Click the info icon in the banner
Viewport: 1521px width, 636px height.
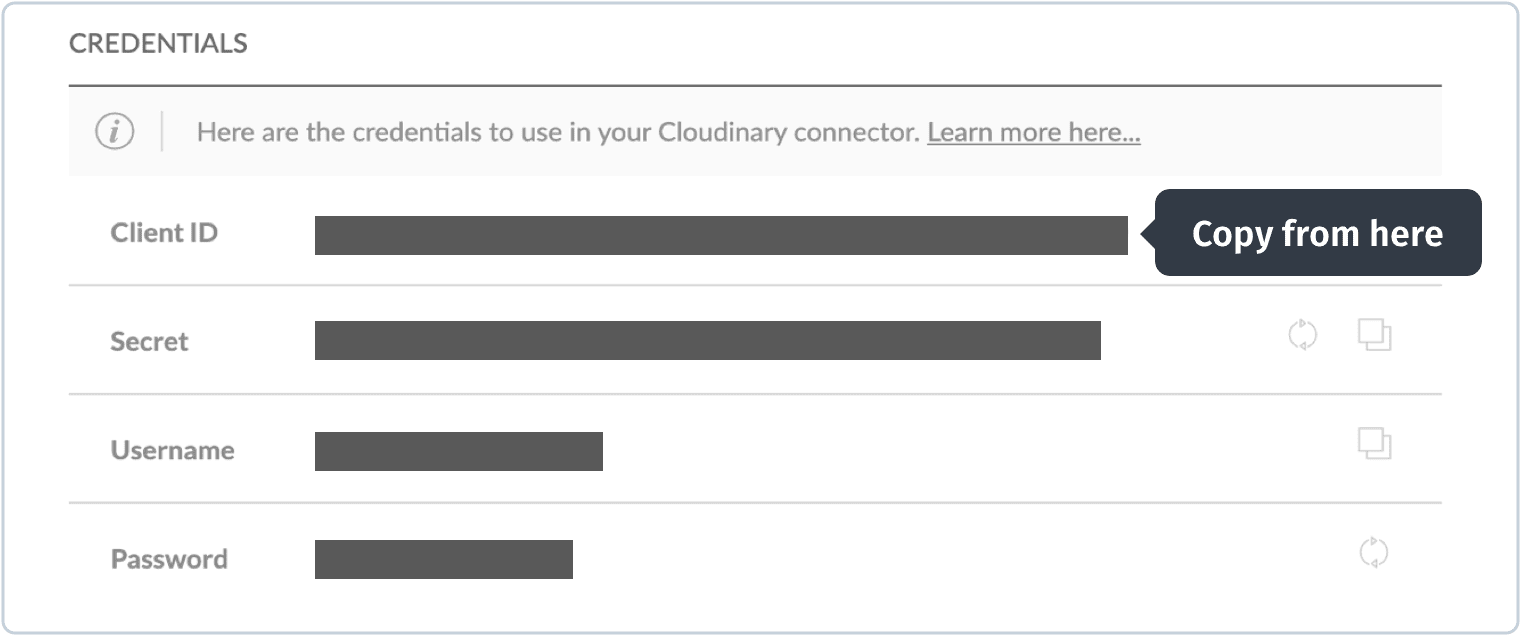tap(115, 131)
